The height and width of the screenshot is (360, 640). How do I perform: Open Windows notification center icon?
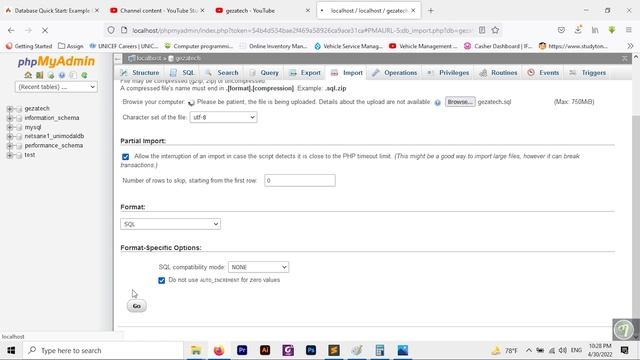pos(624,350)
